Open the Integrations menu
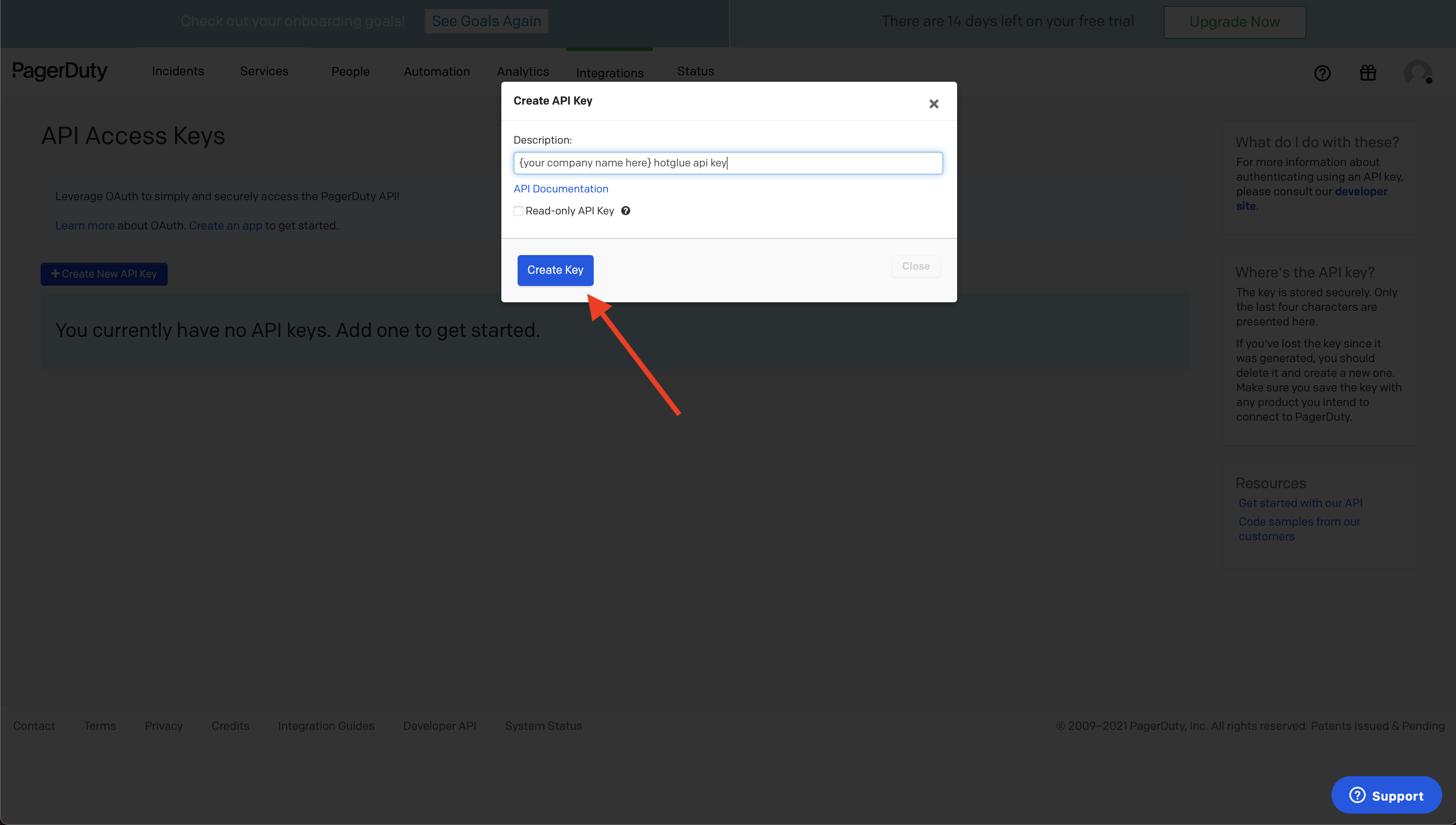The height and width of the screenshot is (825, 1456). pos(609,73)
